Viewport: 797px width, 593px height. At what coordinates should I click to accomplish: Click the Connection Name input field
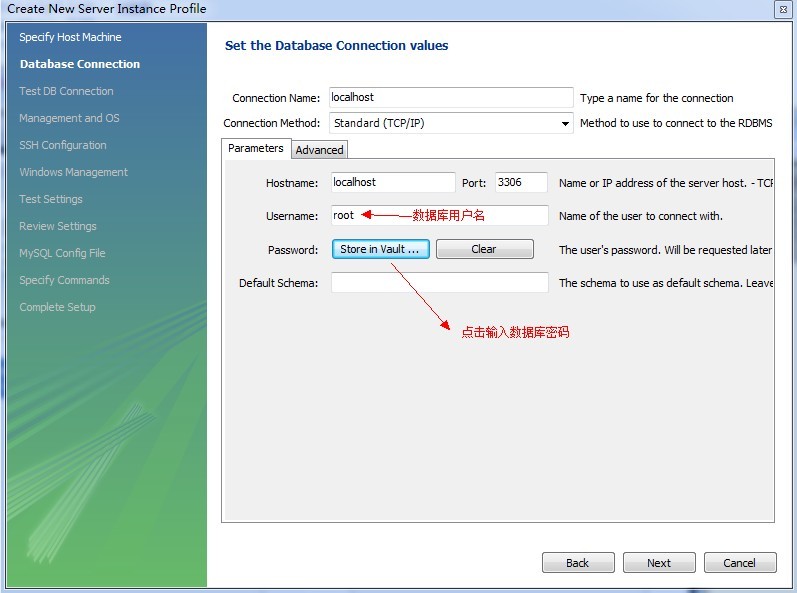(x=451, y=97)
